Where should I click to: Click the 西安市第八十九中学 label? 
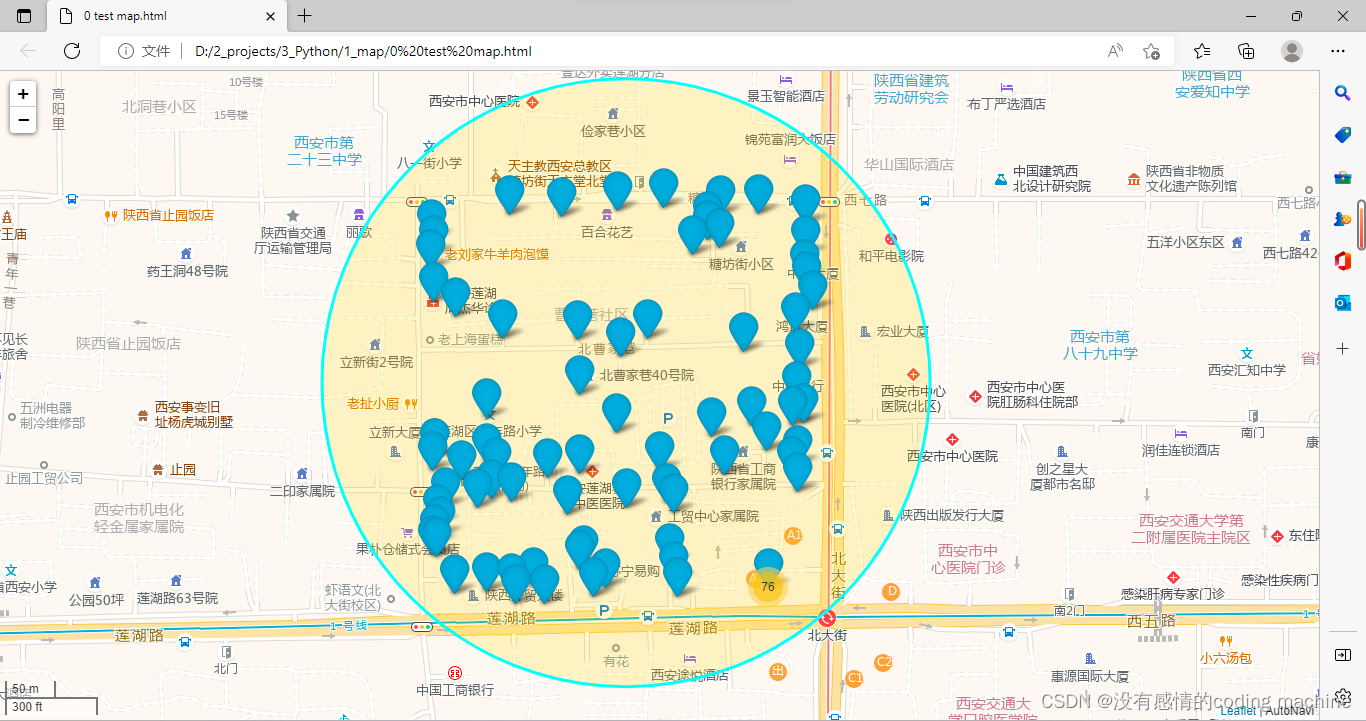coord(1100,345)
